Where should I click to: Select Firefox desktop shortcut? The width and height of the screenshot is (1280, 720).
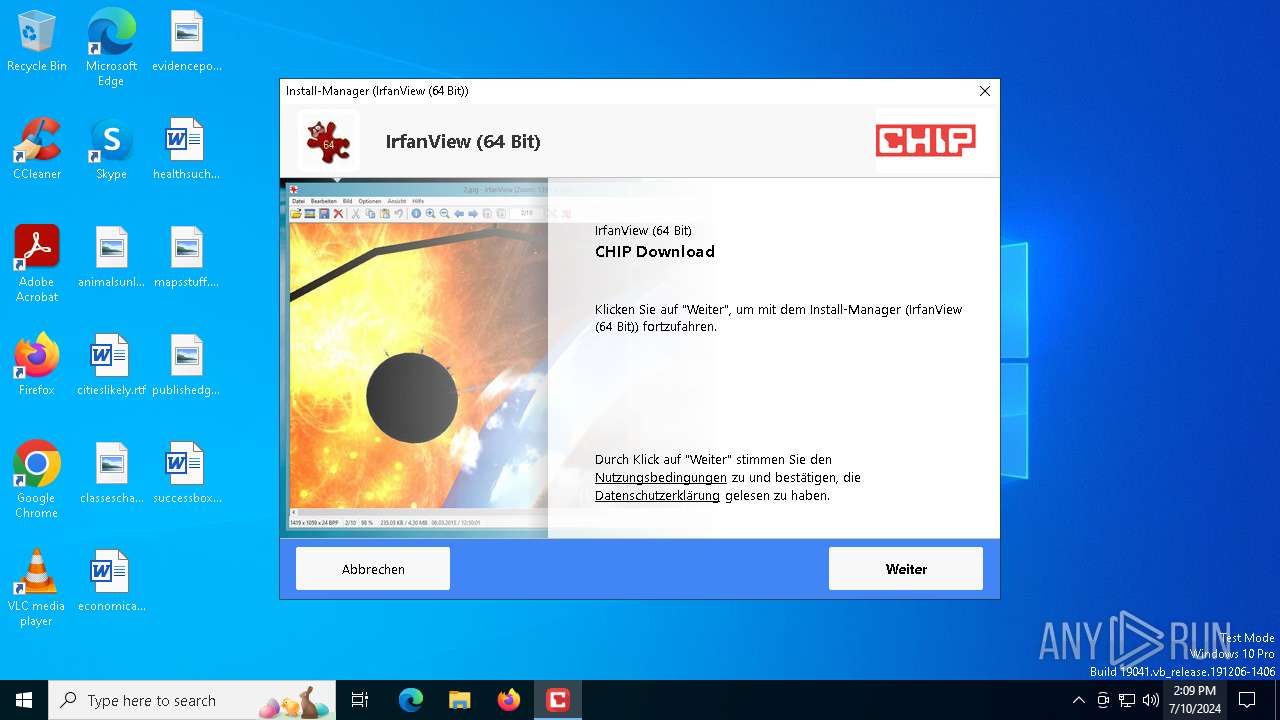(37, 365)
